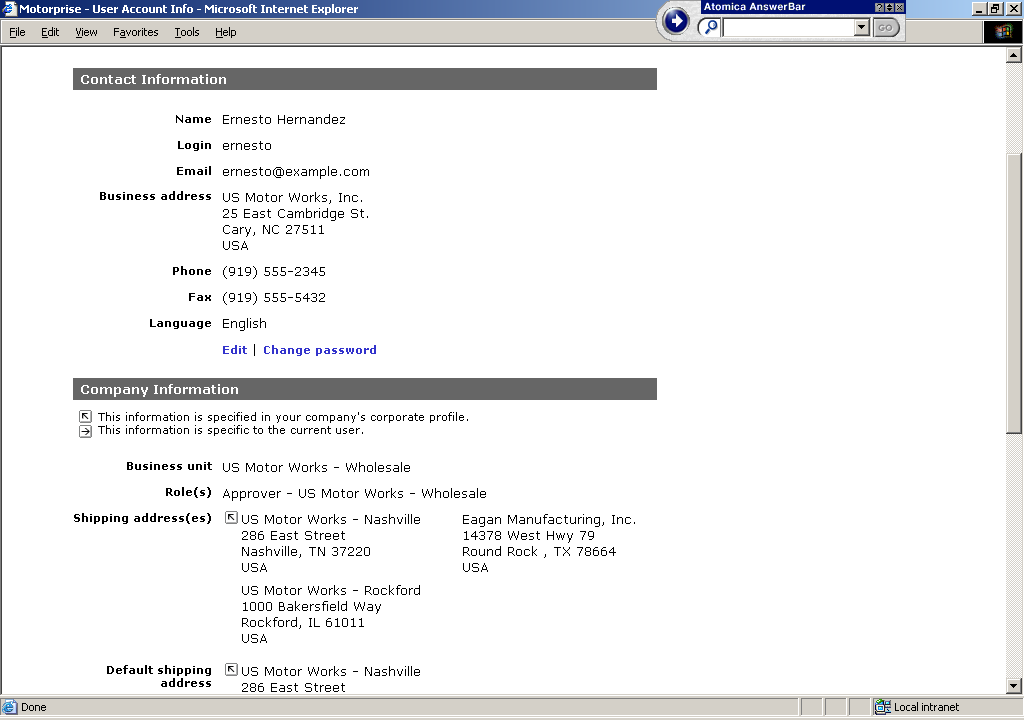Click the Contact Information header

[364, 79]
